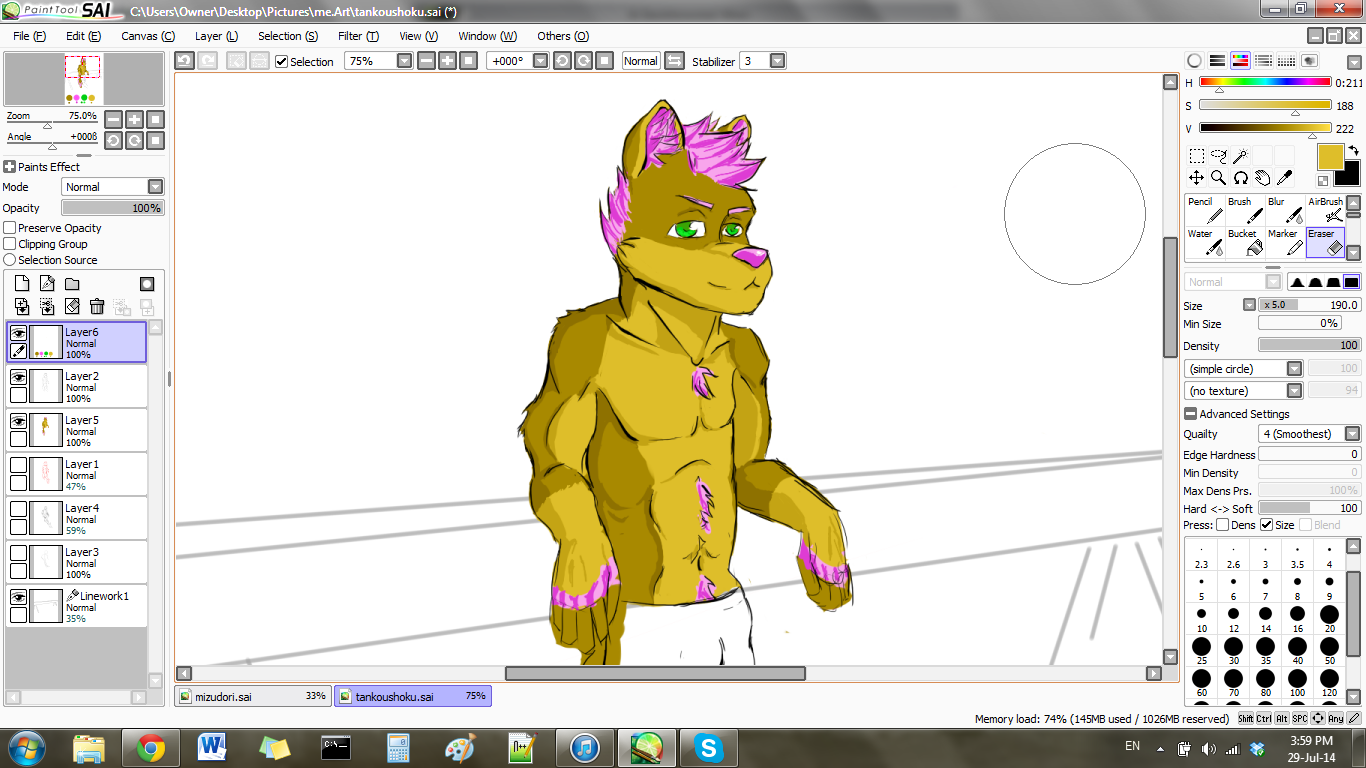Enable the Dens pressure checkbox
This screenshot has height=768, width=1366.
[x=1222, y=525]
